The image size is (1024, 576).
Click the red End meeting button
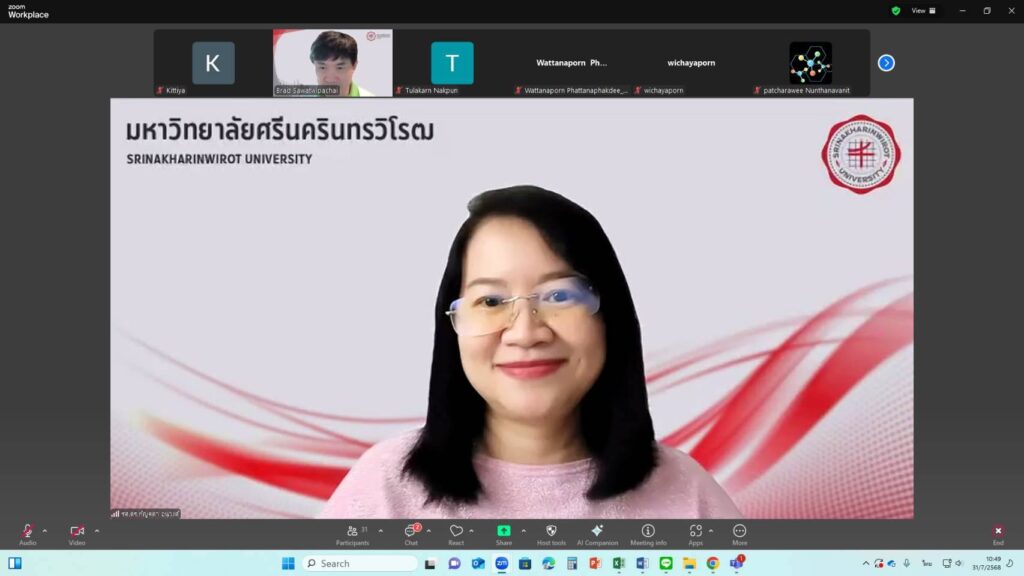coord(998,534)
